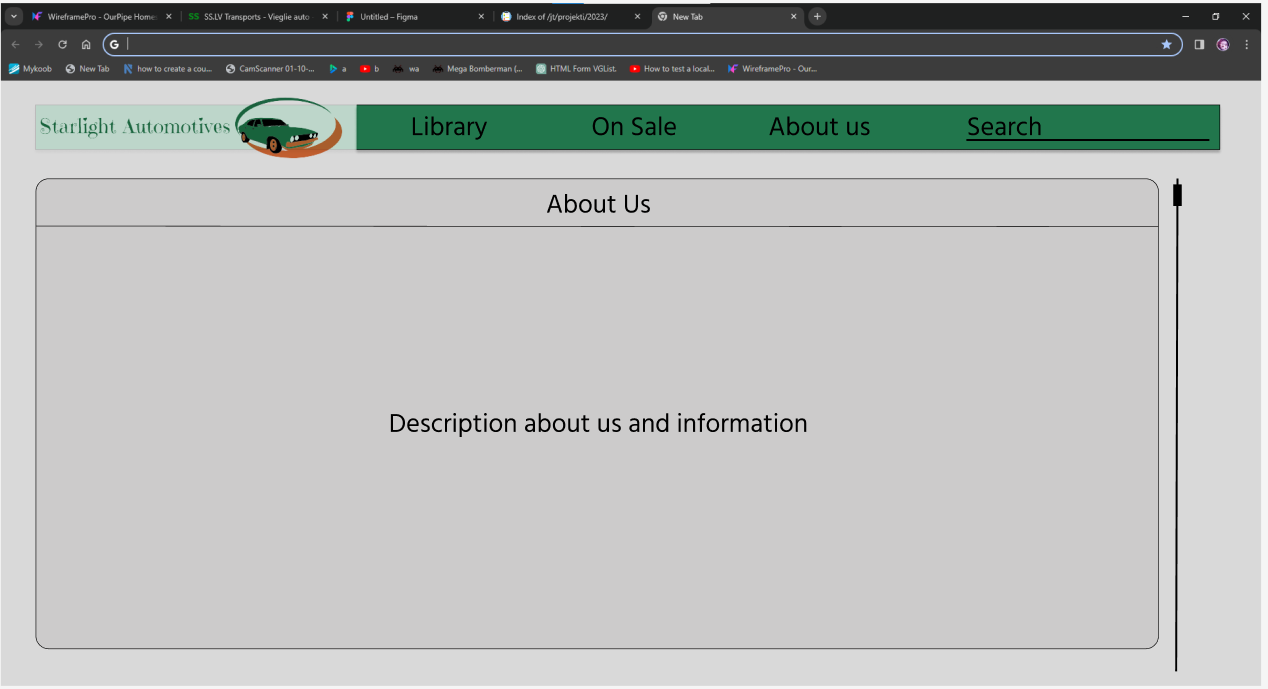The image size is (1268, 689).
Task: Switch to SS.LV Transports tab
Action: pyautogui.click(x=255, y=17)
